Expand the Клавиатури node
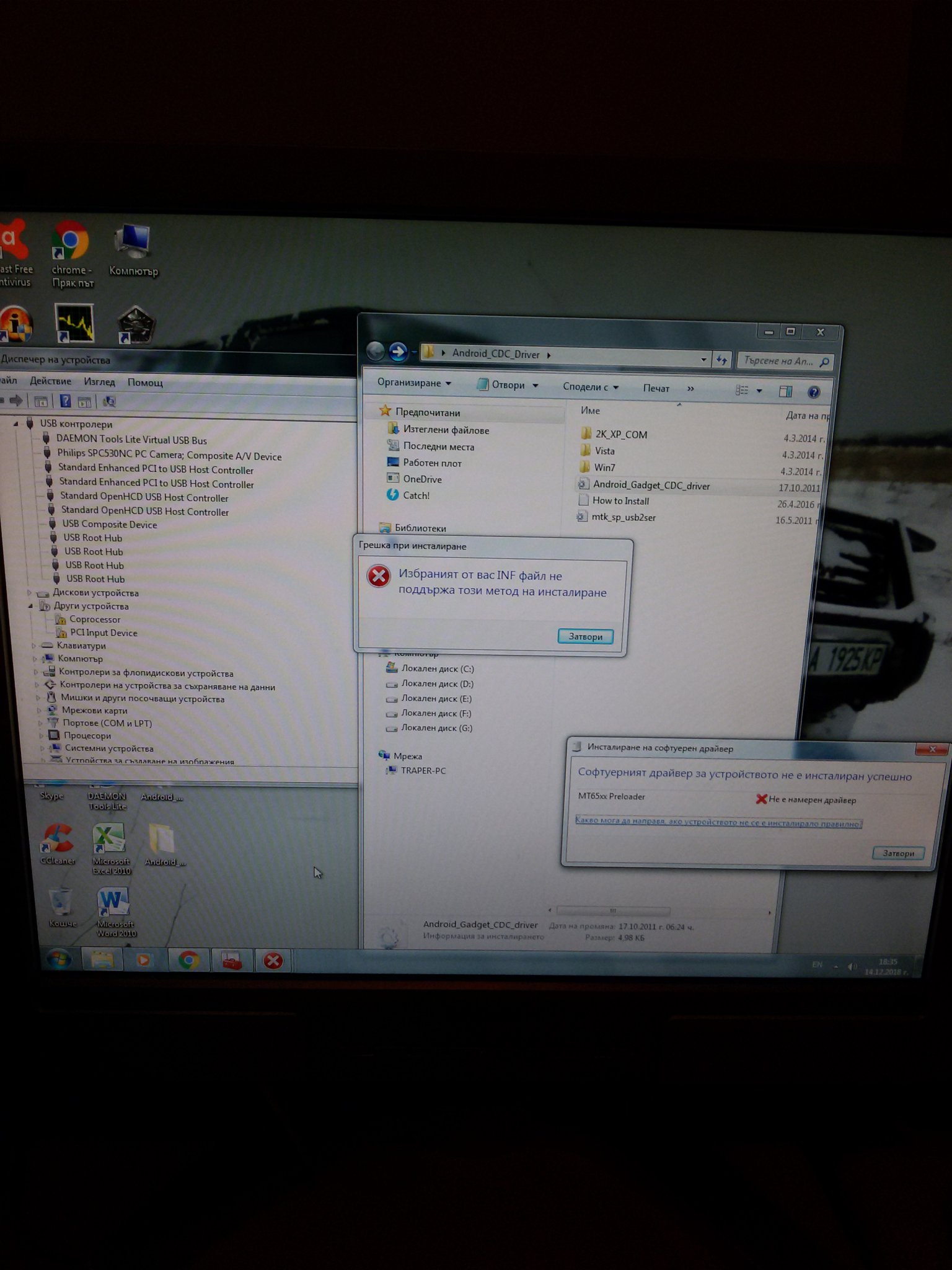Image resolution: width=952 pixels, height=1270 pixels. (x=34, y=646)
